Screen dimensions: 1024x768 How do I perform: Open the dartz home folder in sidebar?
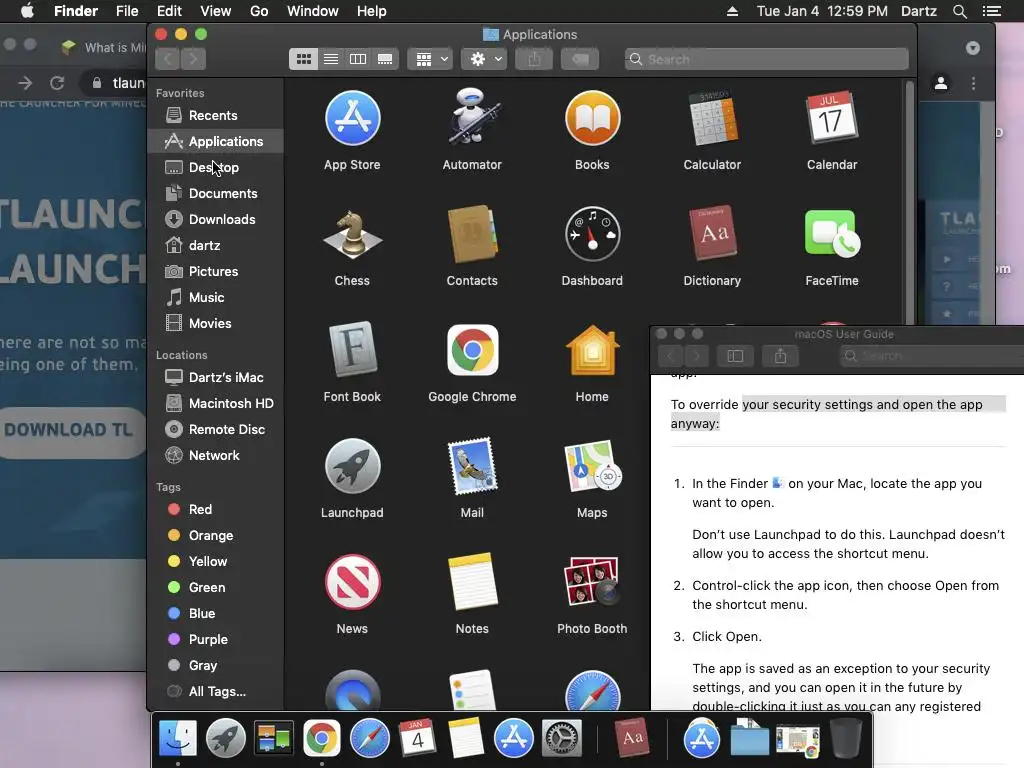point(215,246)
